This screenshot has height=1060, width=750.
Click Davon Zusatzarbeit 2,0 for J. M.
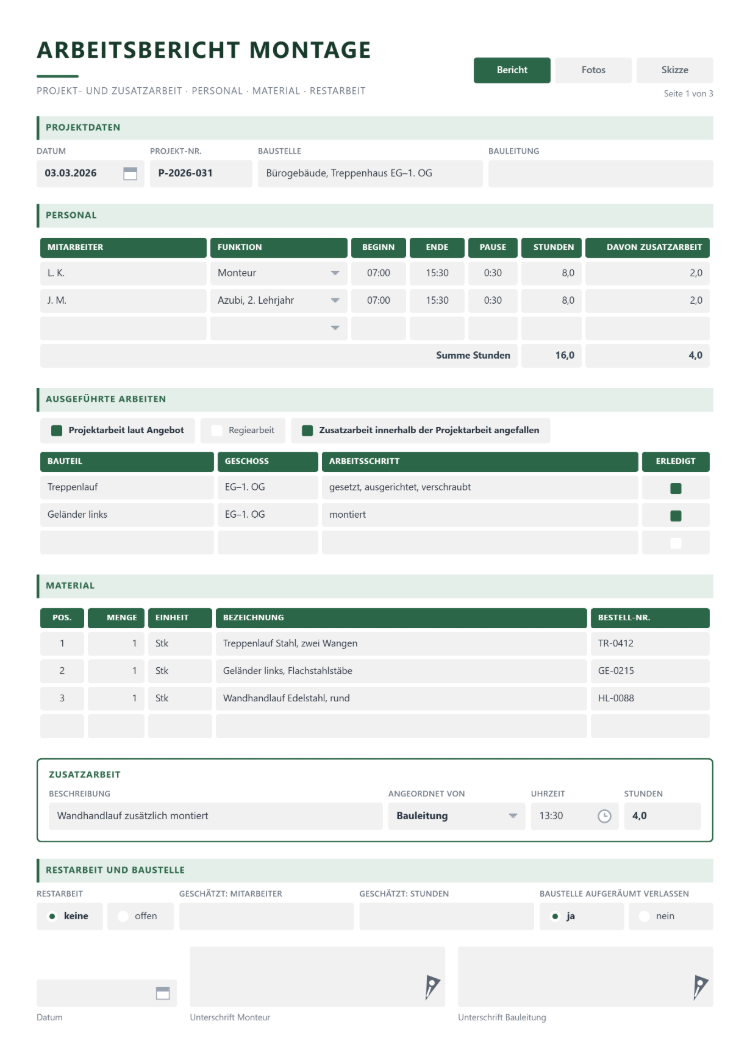(x=647, y=301)
